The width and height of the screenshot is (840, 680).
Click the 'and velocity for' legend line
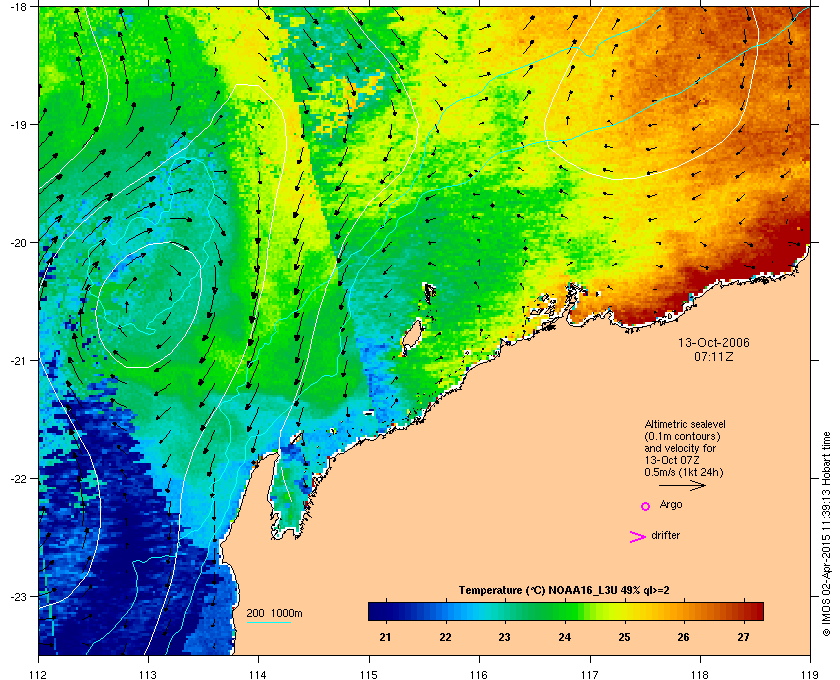coord(680,448)
